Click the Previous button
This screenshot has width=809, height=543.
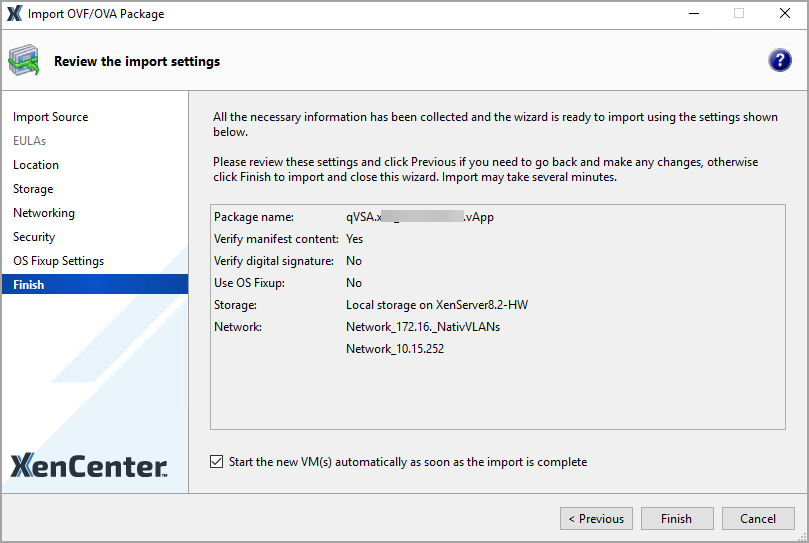pyautogui.click(x=596, y=519)
